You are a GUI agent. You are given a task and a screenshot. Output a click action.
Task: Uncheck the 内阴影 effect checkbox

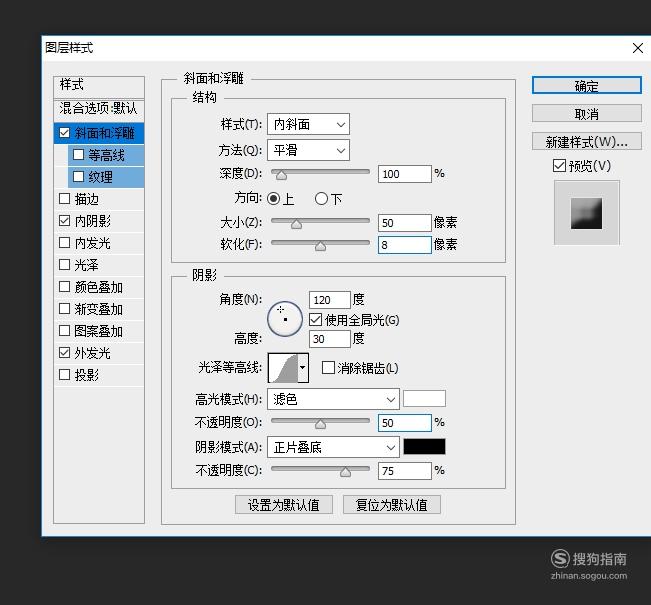point(64,221)
